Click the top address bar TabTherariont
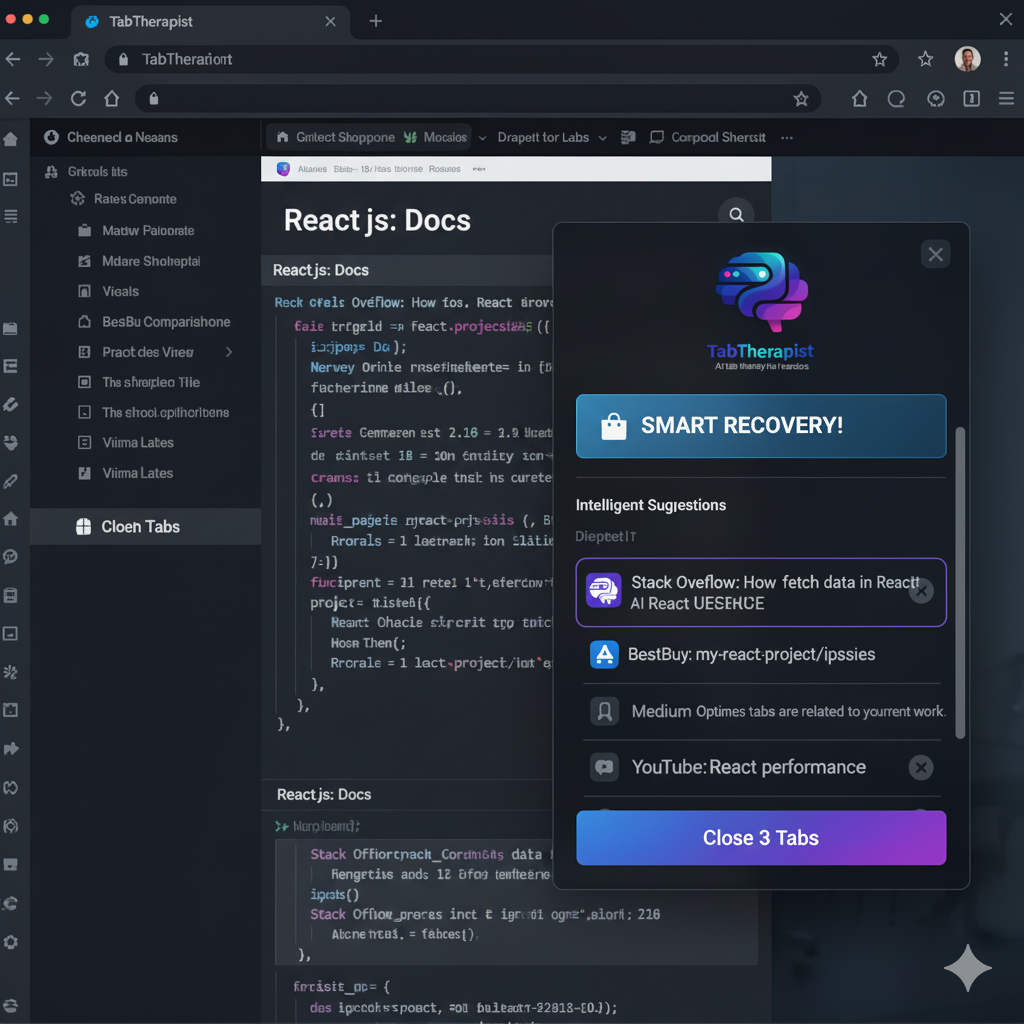Screen dimensions: 1024x1024 [x=502, y=59]
